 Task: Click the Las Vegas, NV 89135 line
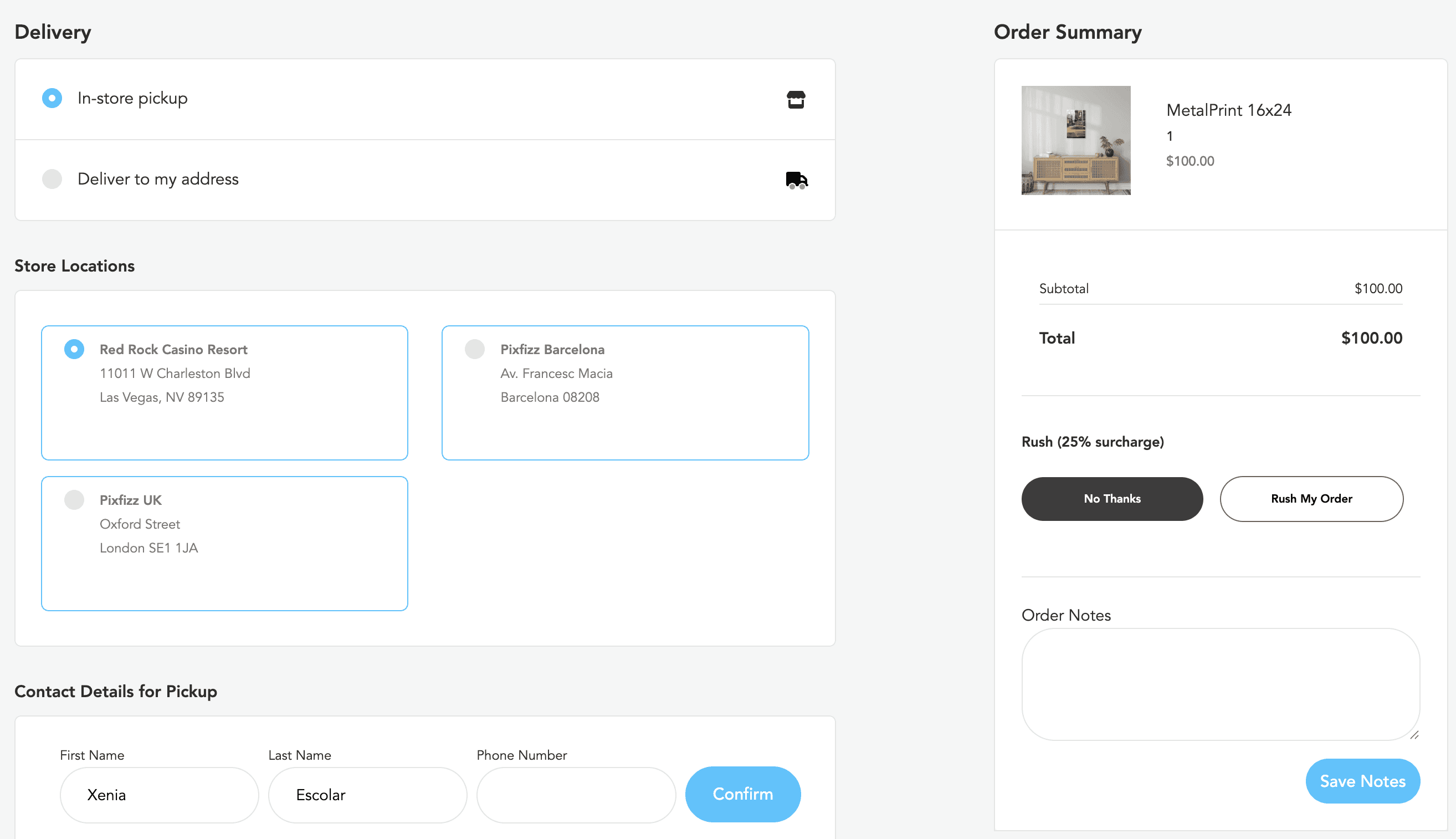pyautogui.click(x=162, y=397)
